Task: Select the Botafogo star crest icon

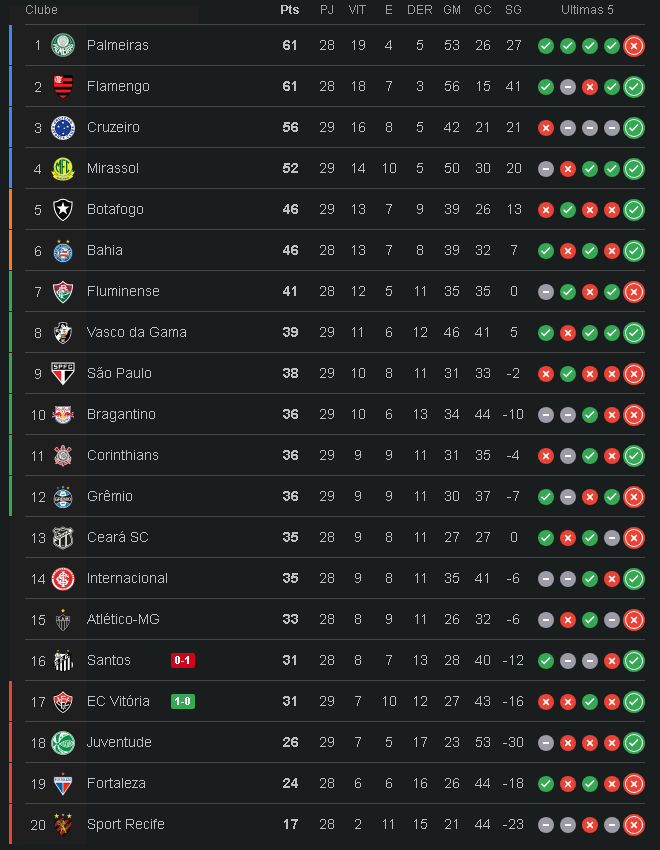Action: [x=63, y=209]
